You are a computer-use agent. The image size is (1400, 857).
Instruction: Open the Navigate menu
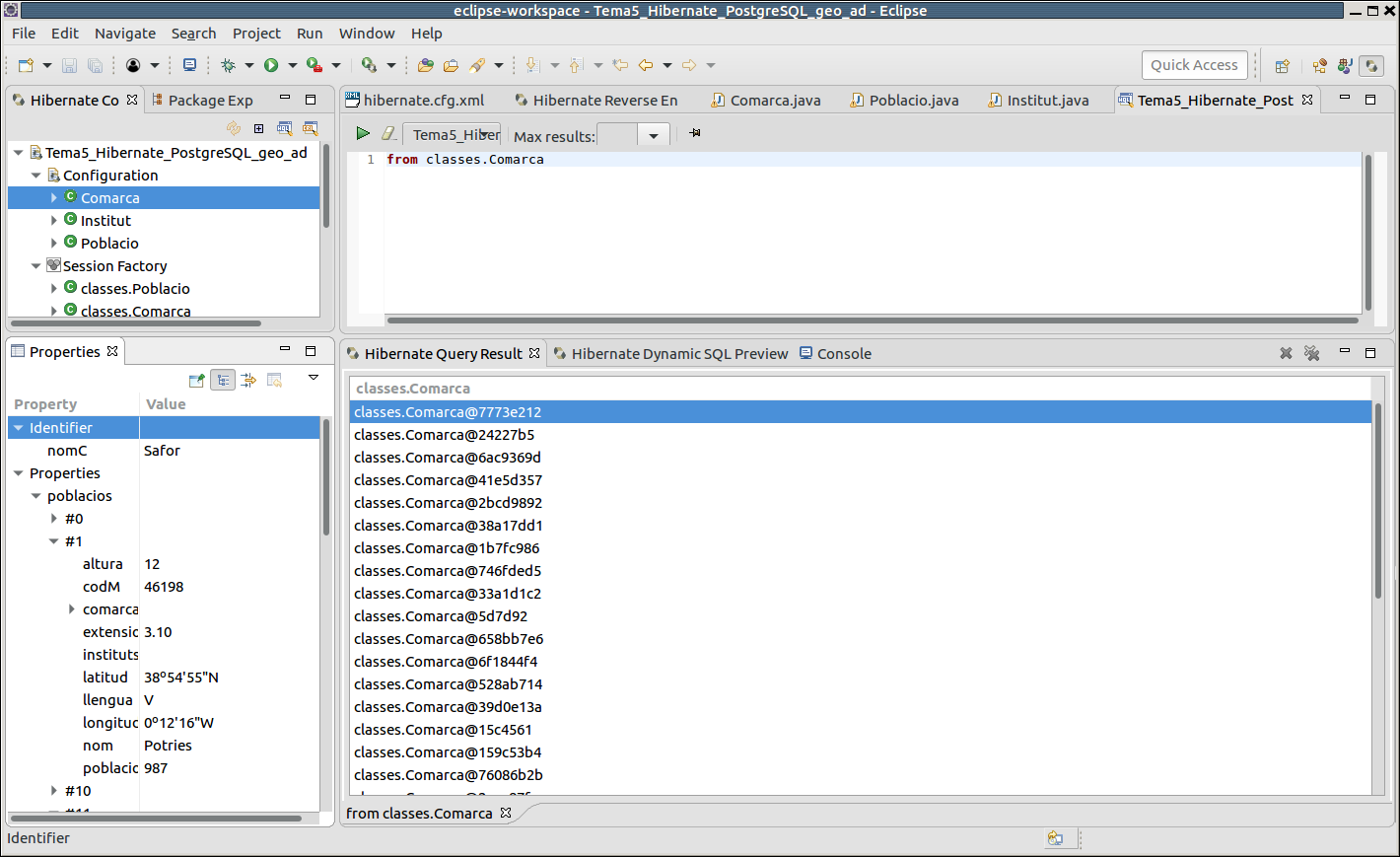[x=125, y=34]
